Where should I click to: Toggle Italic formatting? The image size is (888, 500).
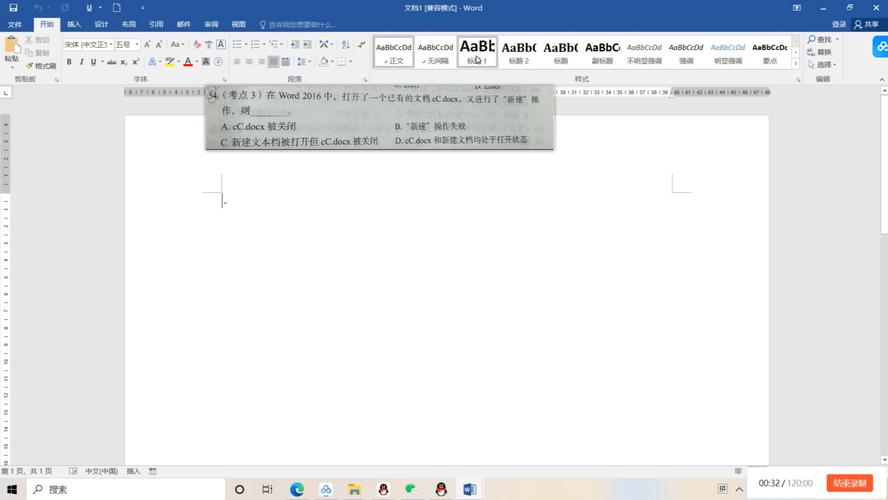point(81,62)
